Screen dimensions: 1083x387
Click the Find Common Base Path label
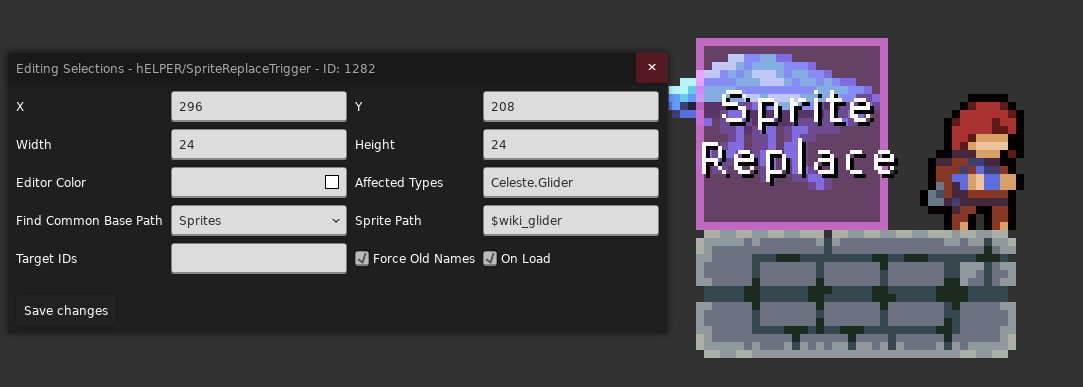[x=89, y=220]
